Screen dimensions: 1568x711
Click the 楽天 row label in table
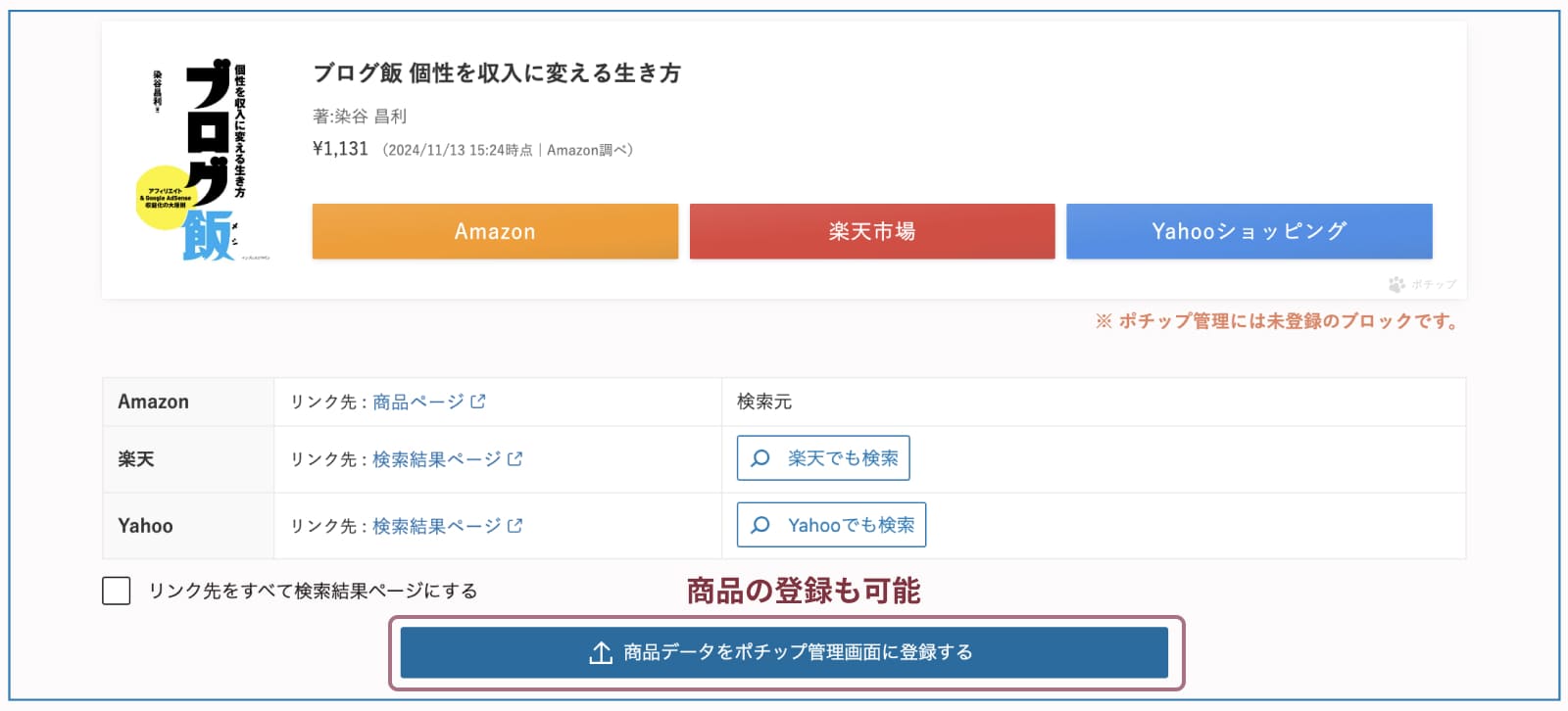tap(136, 459)
